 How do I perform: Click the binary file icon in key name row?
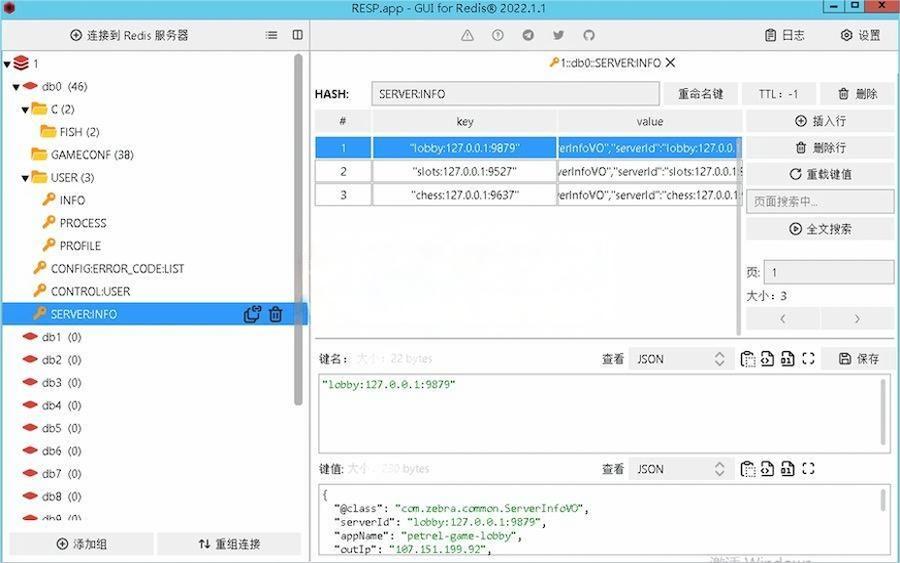(x=788, y=359)
